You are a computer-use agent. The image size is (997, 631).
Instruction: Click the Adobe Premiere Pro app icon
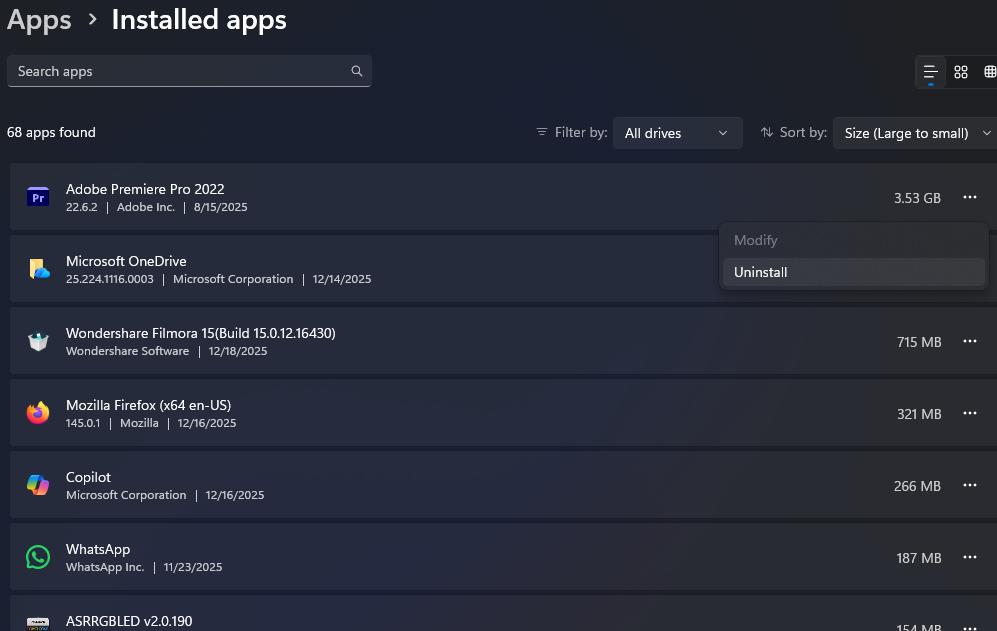(x=38, y=198)
